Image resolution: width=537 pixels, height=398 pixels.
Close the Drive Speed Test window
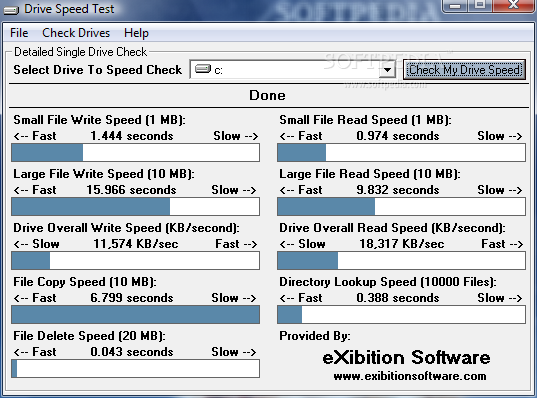click(513, 5)
